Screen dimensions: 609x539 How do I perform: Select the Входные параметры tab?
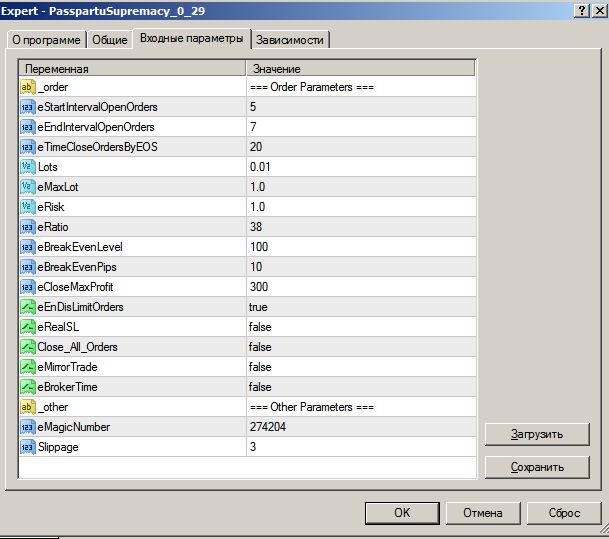coord(192,38)
